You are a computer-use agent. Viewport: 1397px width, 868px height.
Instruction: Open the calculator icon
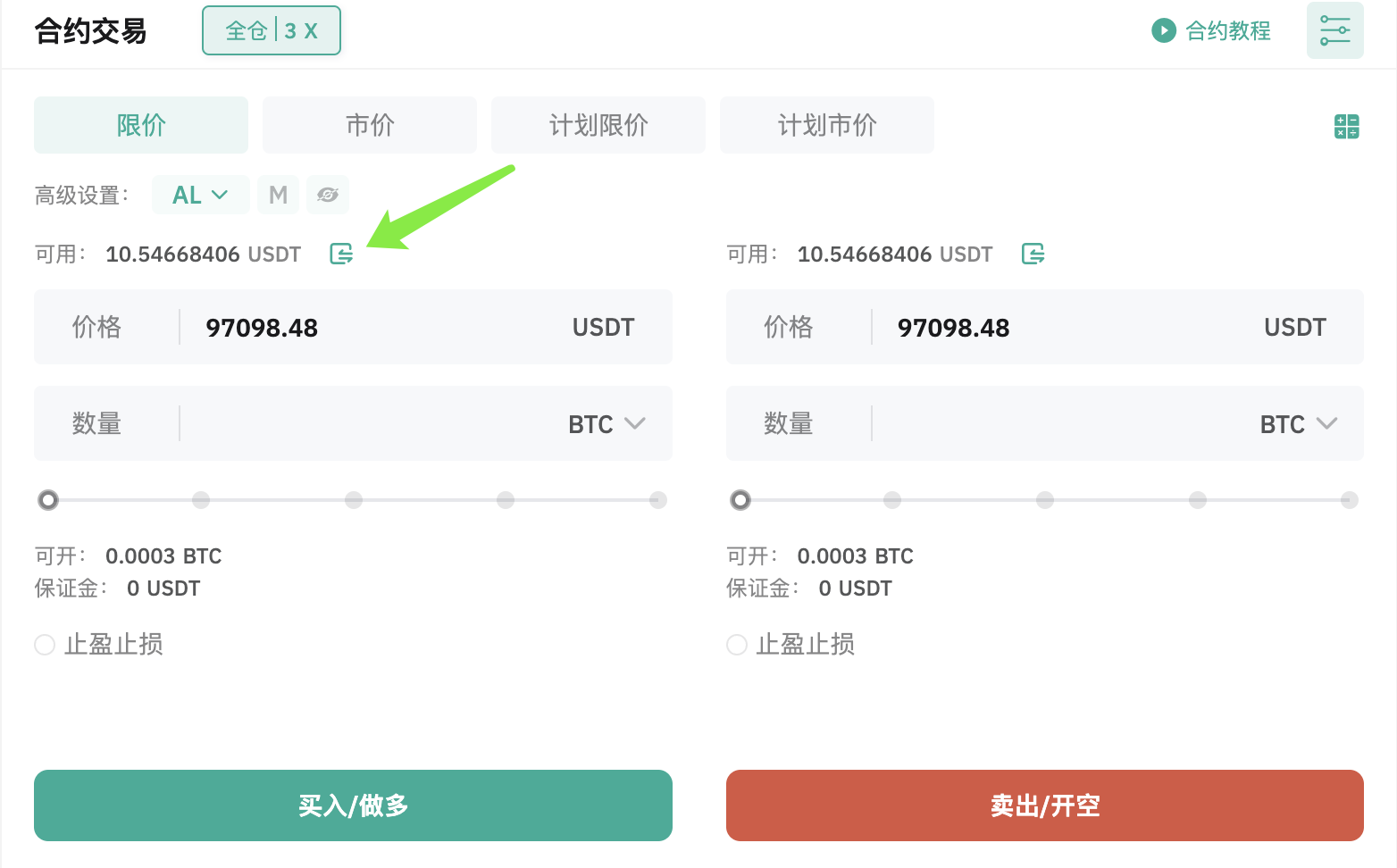(x=1346, y=126)
